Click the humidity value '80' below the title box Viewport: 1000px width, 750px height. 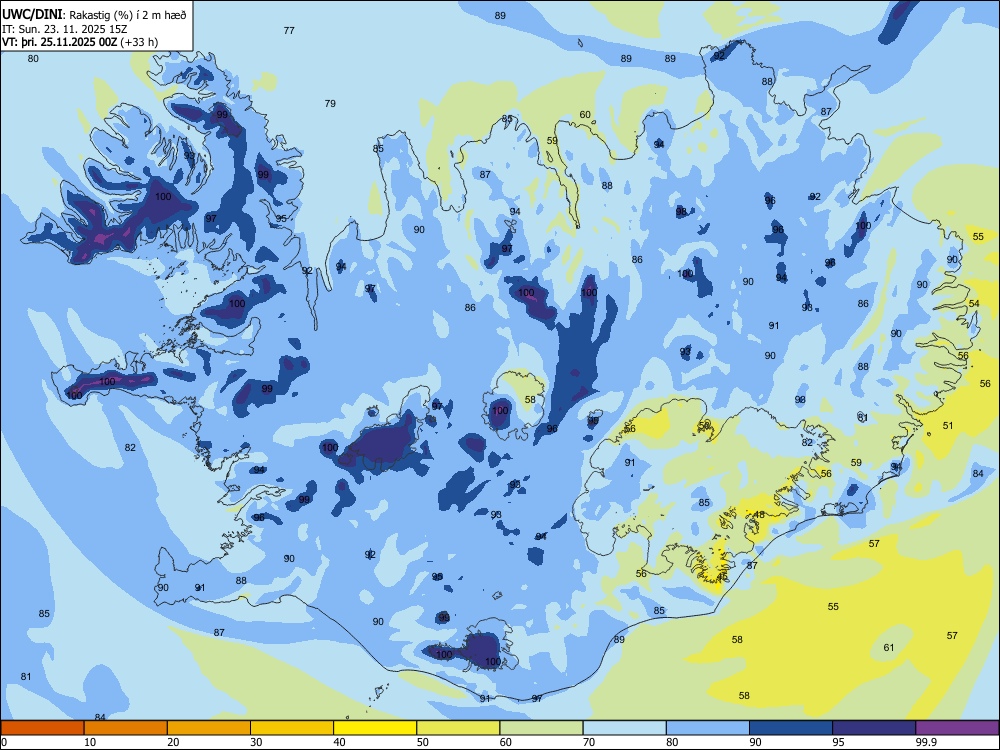(x=33, y=59)
